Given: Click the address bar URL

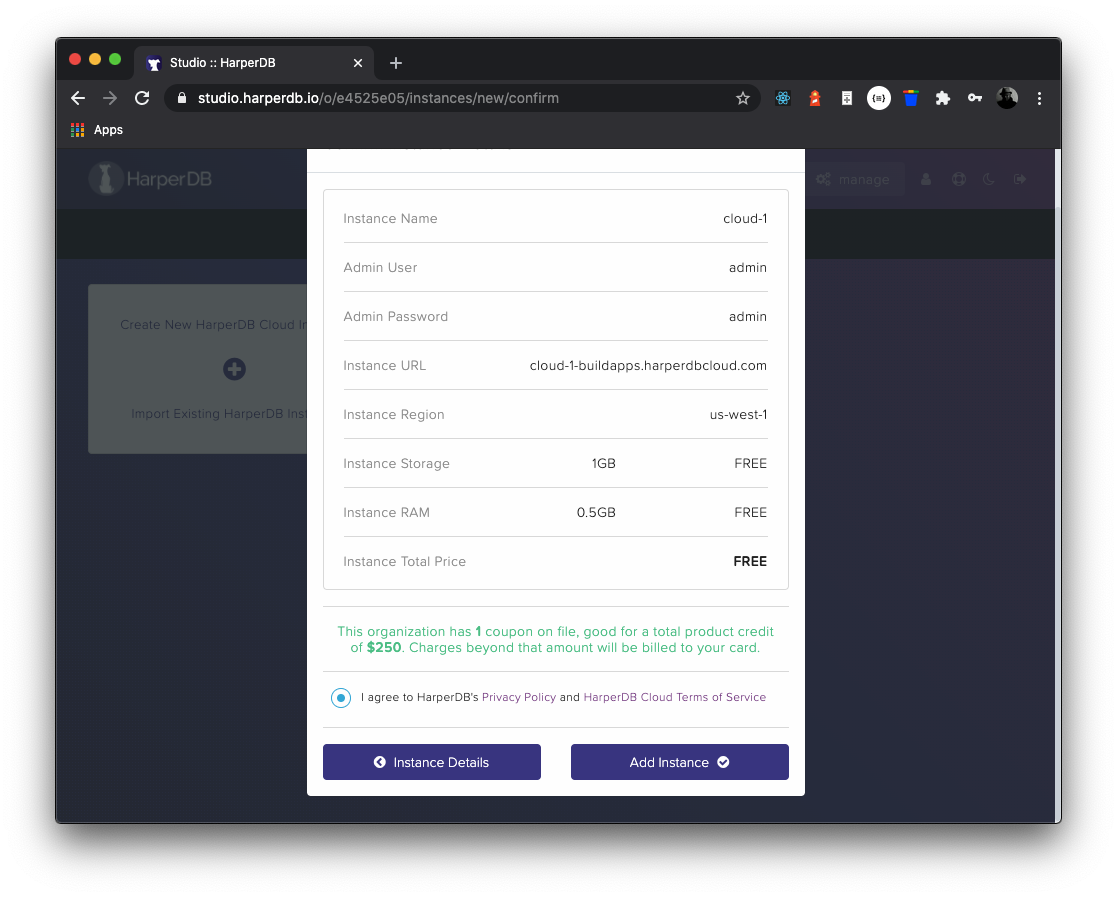Looking at the screenshot, I should click(x=378, y=98).
